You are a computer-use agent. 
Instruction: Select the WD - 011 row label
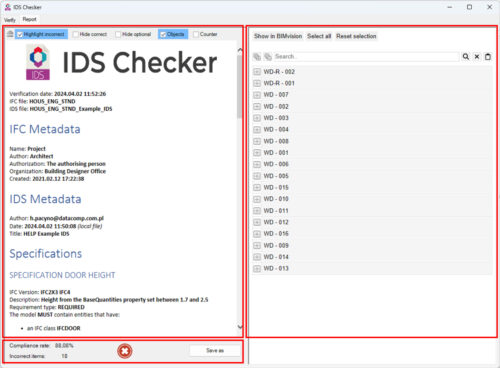tap(276, 211)
